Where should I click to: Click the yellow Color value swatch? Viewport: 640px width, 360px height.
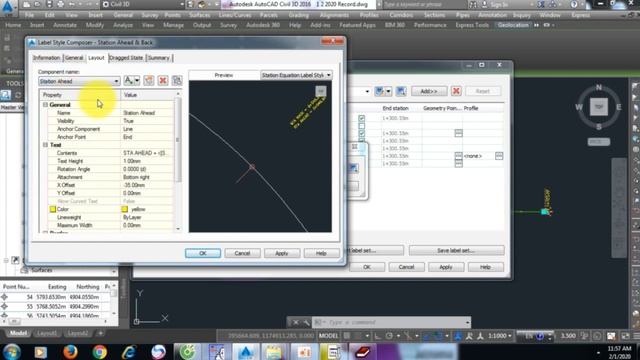click(x=125, y=209)
